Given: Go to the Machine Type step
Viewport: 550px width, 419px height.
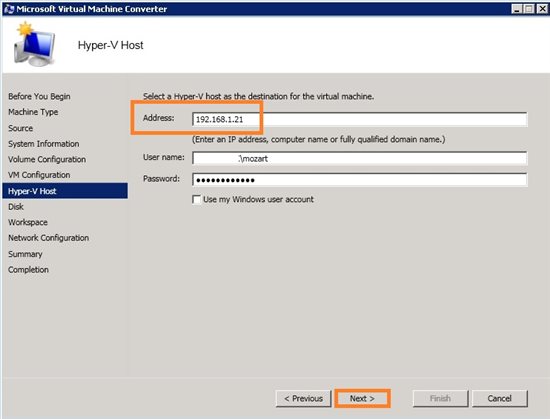Looking at the screenshot, I should click(33, 112).
